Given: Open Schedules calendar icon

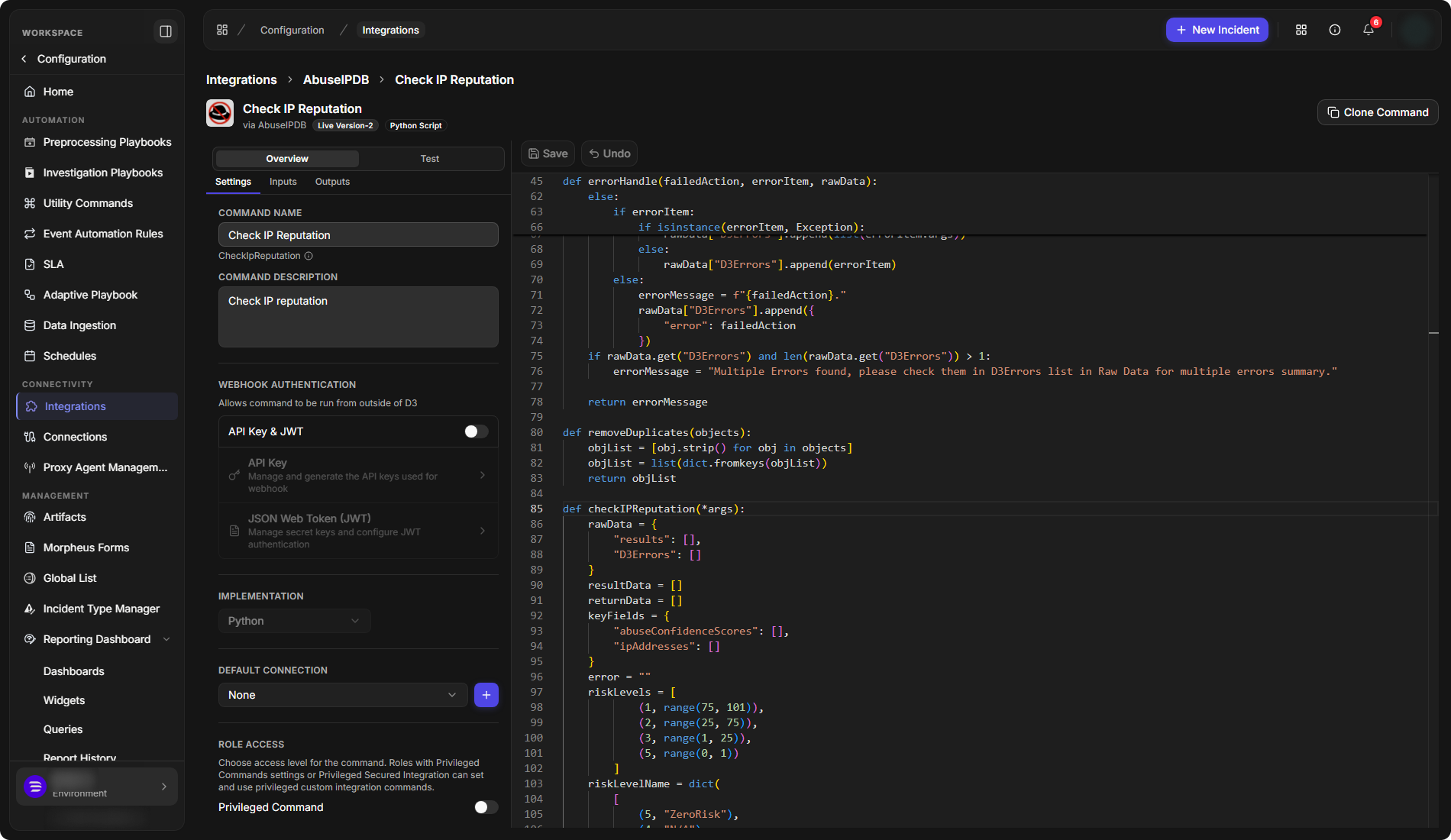Looking at the screenshot, I should pyautogui.click(x=30, y=356).
